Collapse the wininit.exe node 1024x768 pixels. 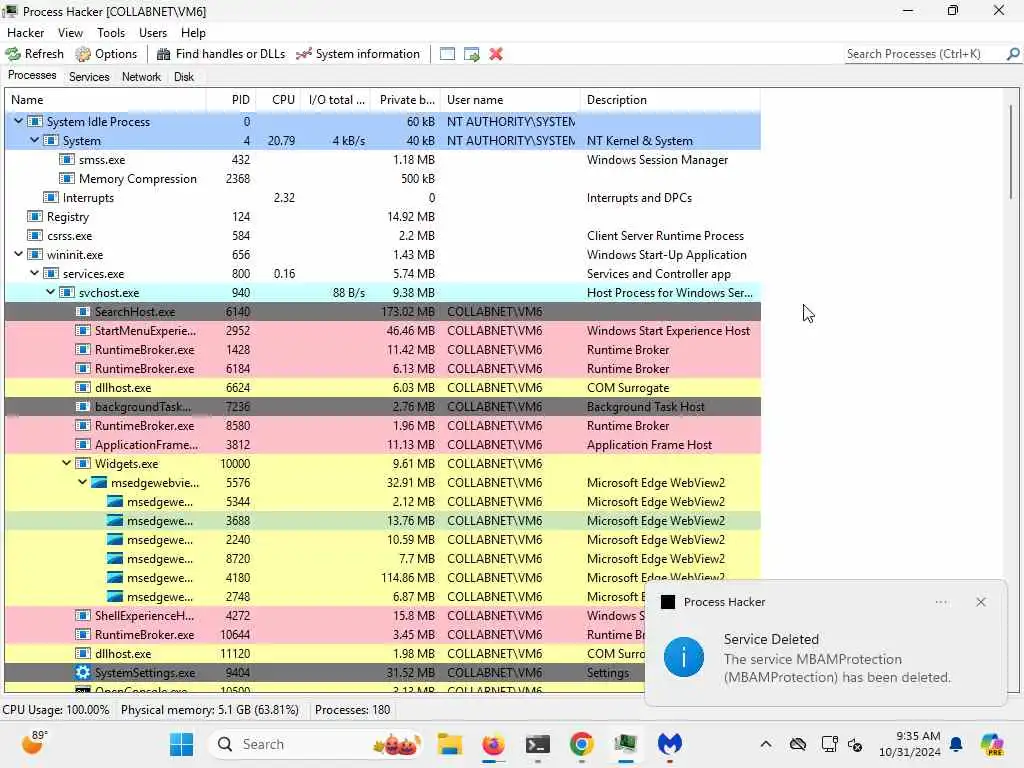[18, 255]
